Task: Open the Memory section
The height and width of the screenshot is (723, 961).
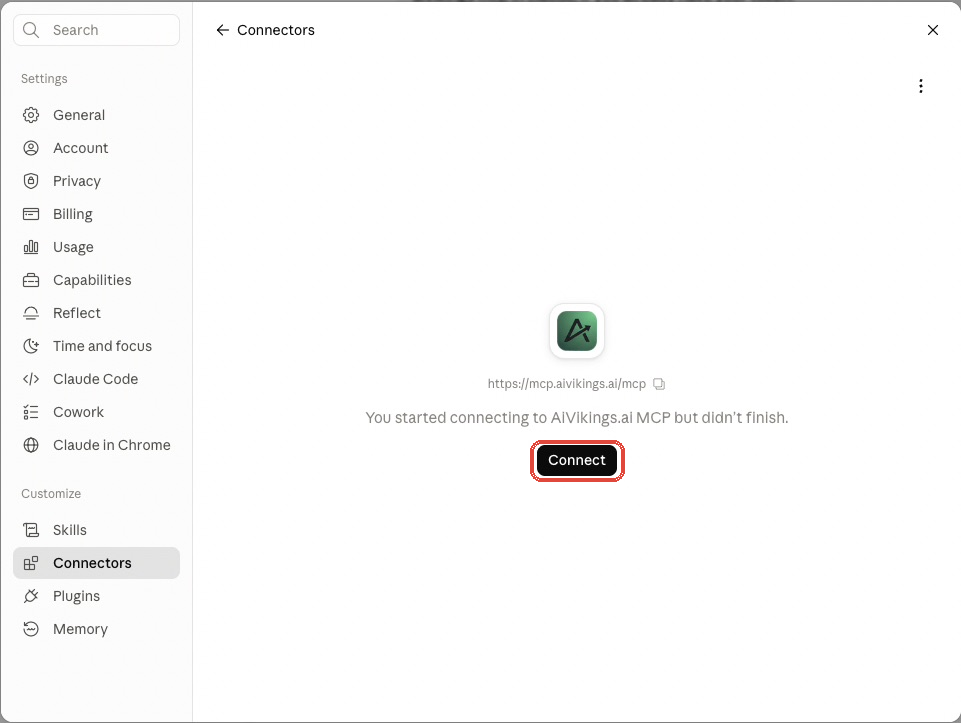Action: coord(96,629)
